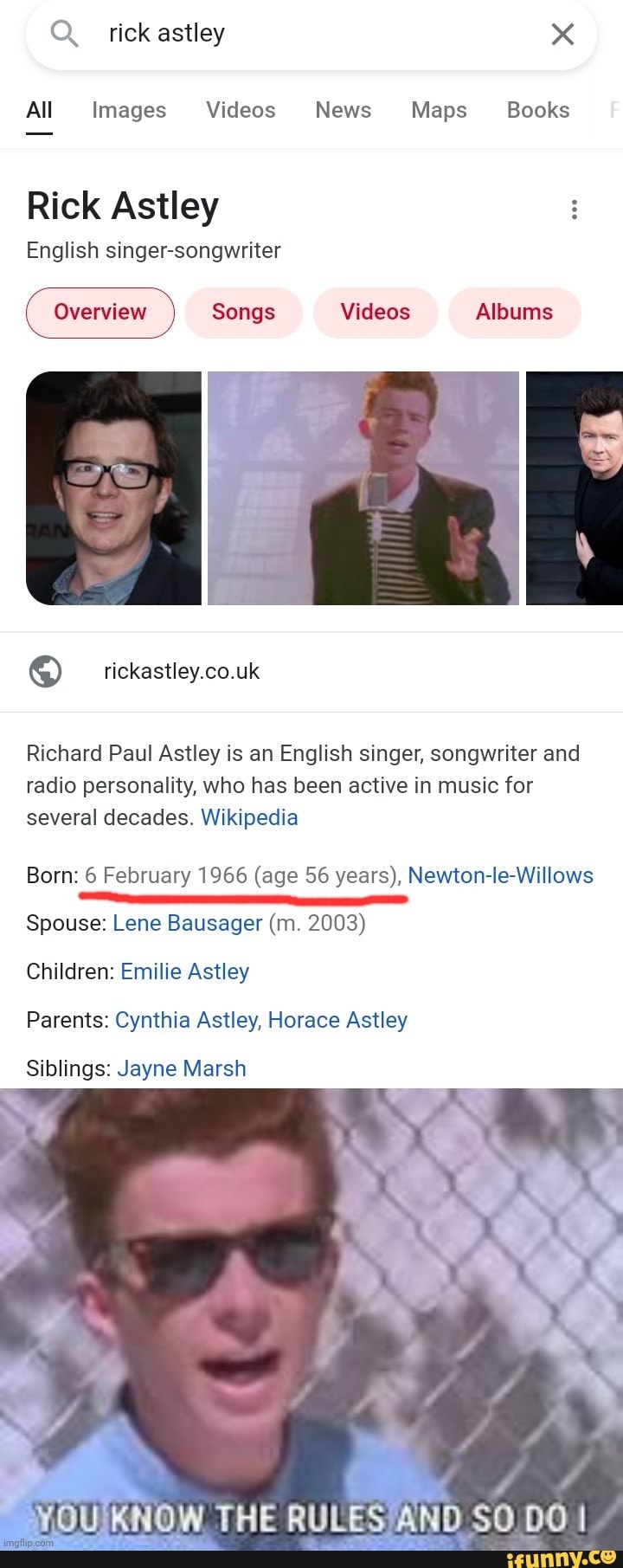Open the Maps search tab
The width and height of the screenshot is (623, 1568).
439,110
